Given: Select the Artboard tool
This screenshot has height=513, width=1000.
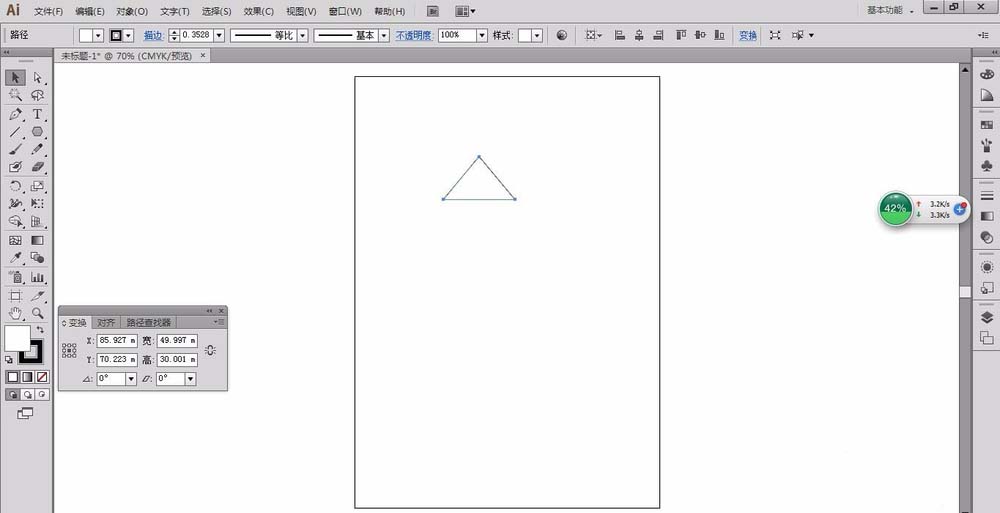Looking at the screenshot, I should coord(15,296).
